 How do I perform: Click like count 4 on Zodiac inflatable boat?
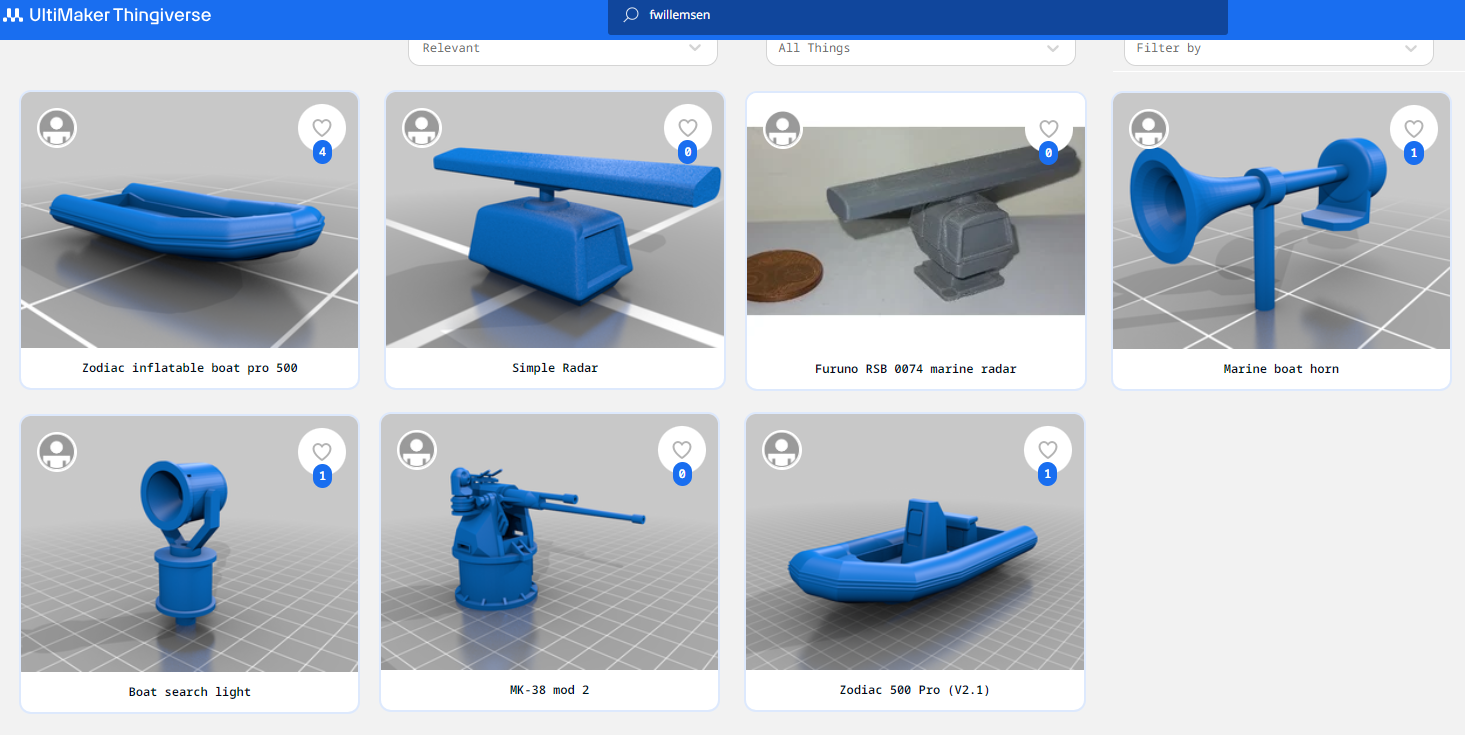click(322, 153)
